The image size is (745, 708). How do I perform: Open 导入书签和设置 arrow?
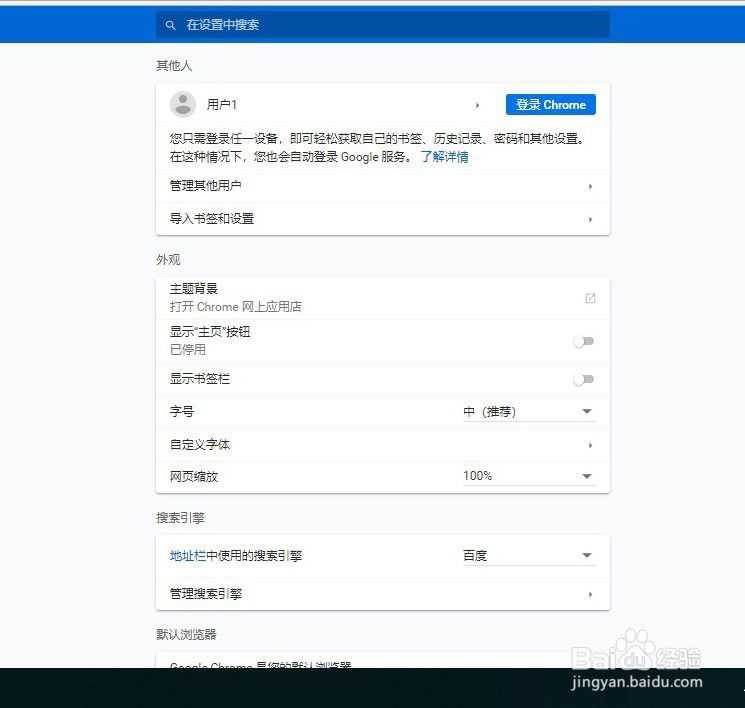pos(590,219)
